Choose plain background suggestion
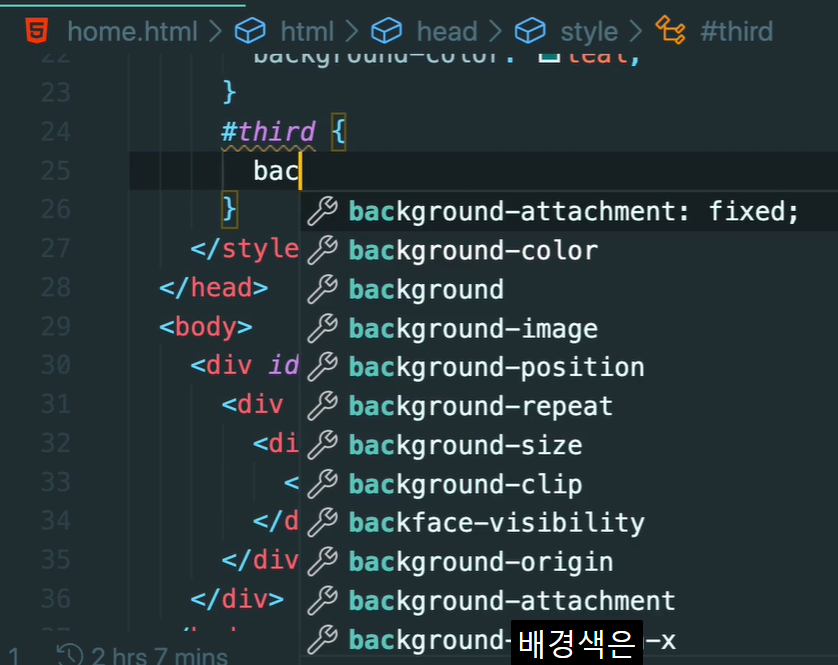The width and height of the screenshot is (838, 665). 569,289
